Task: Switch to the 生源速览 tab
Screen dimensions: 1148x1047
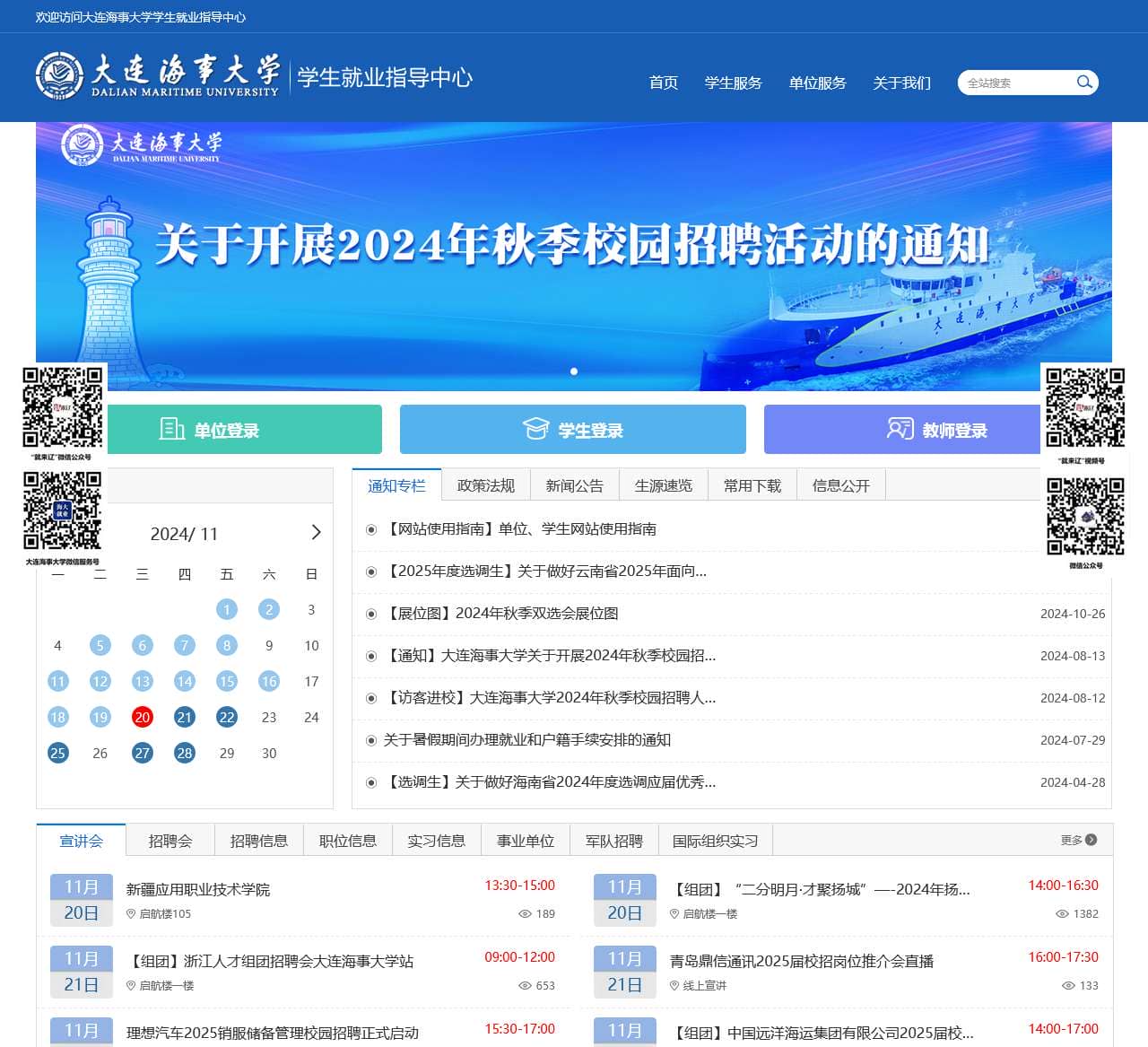Action: pos(664,485)
